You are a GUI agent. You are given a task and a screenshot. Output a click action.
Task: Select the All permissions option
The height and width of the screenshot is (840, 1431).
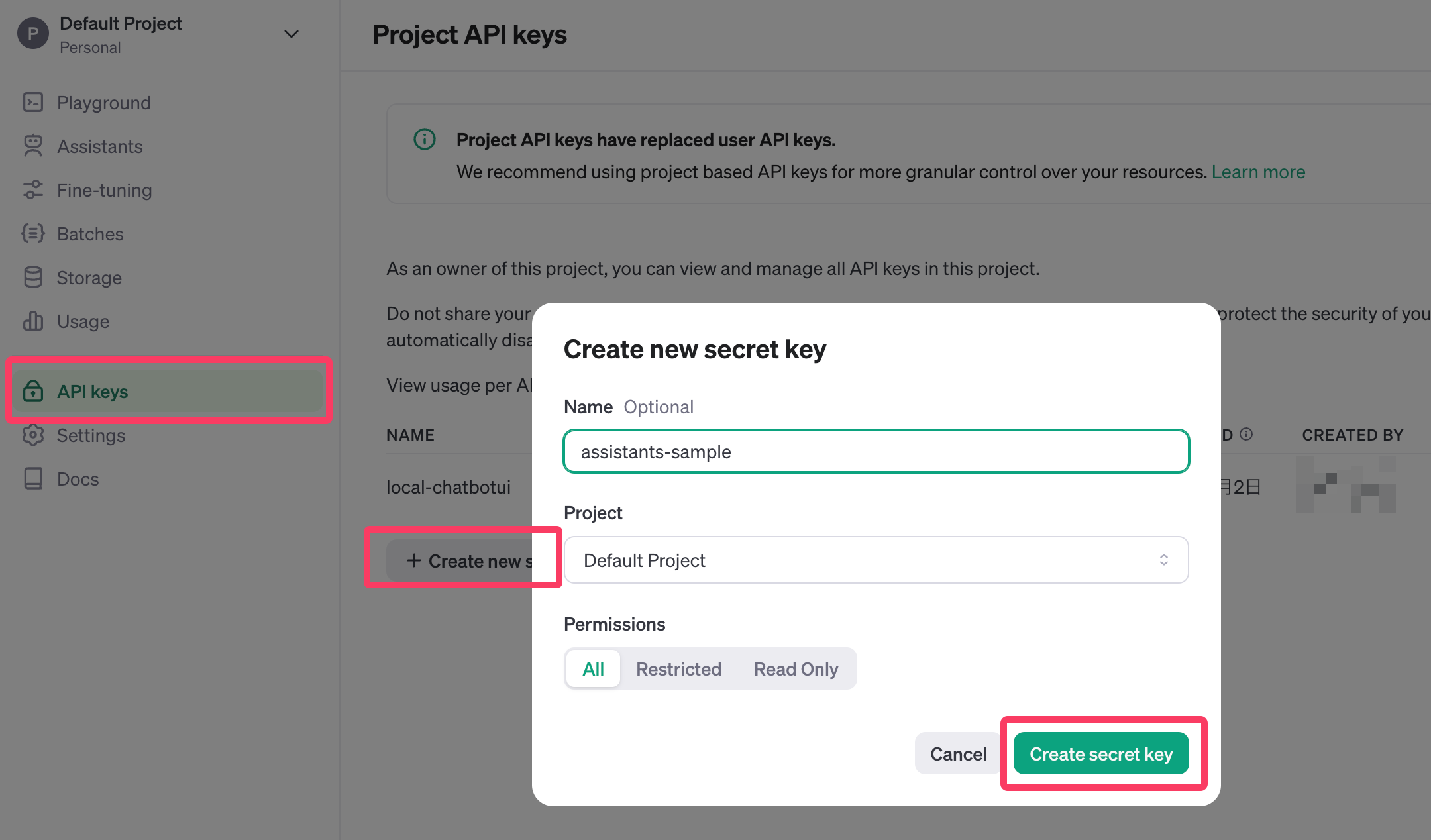click(x=593, y=669)
